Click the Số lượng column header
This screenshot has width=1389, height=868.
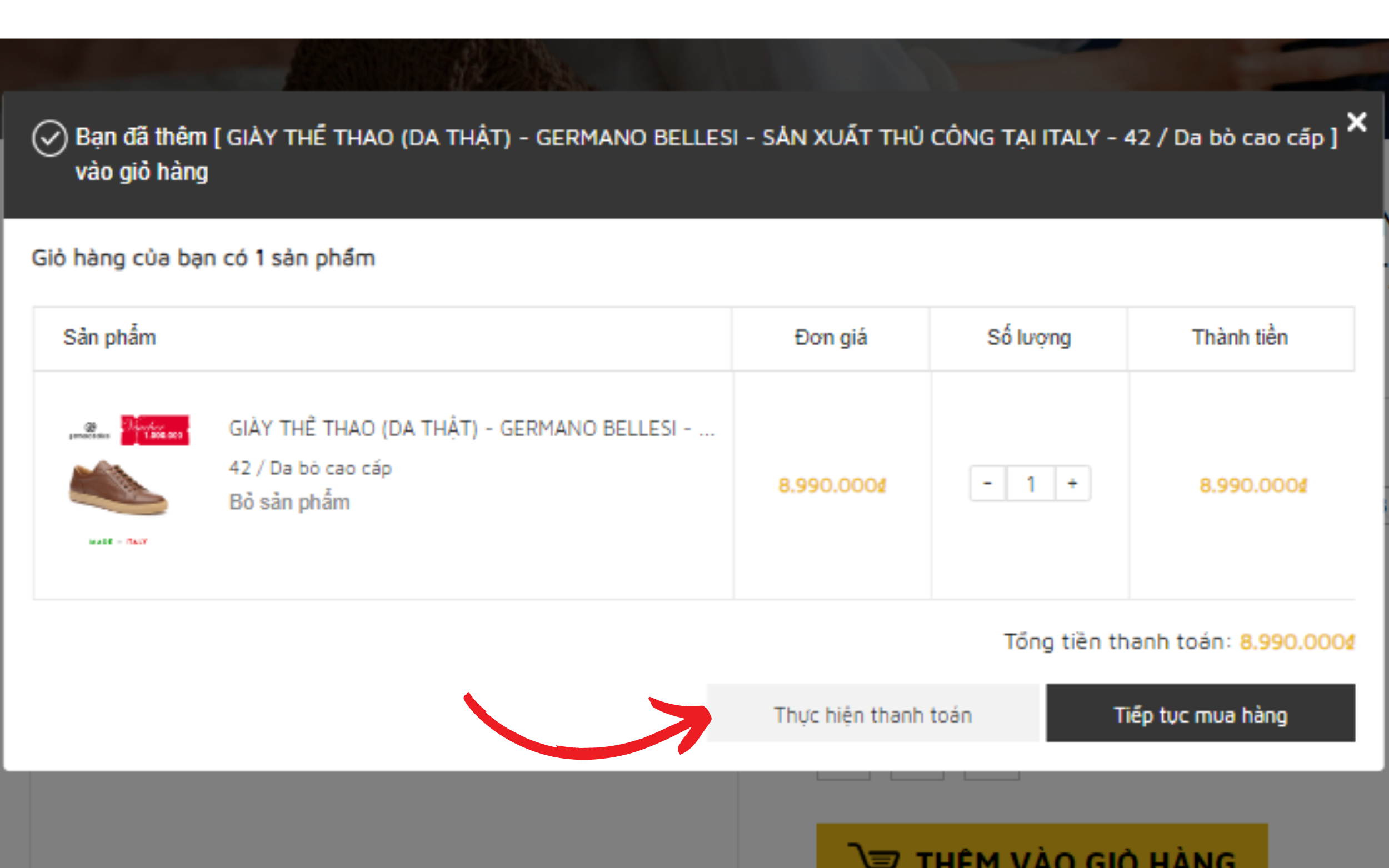[x=1028, y=338]
